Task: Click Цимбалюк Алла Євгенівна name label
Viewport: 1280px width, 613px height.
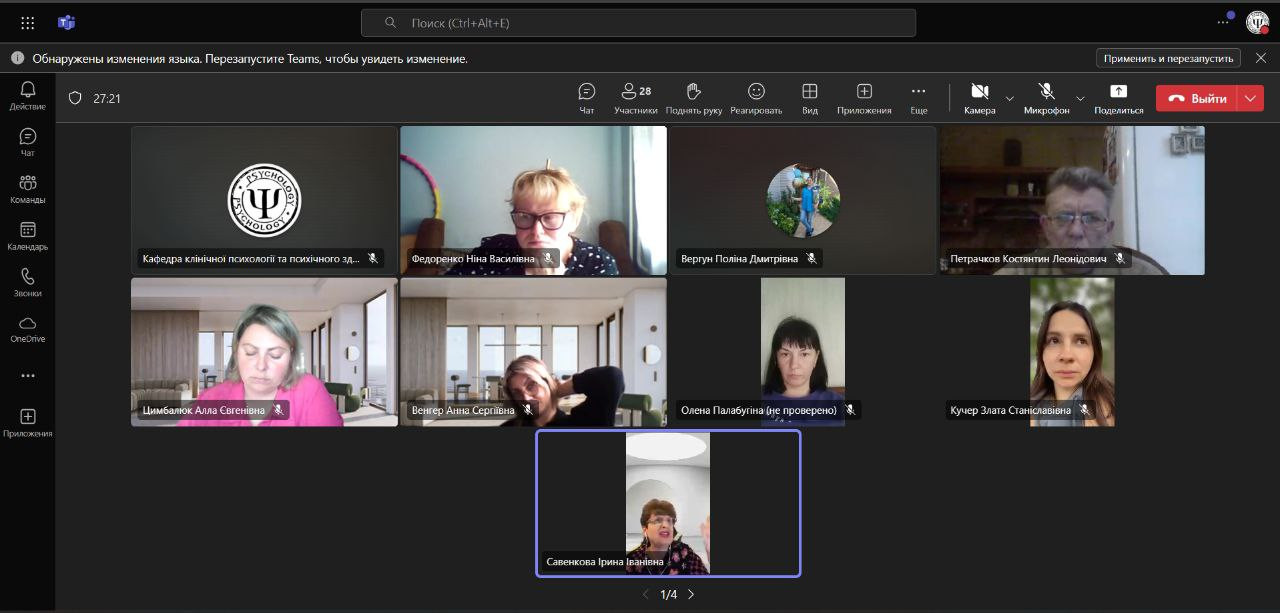Action: point(203,410)
